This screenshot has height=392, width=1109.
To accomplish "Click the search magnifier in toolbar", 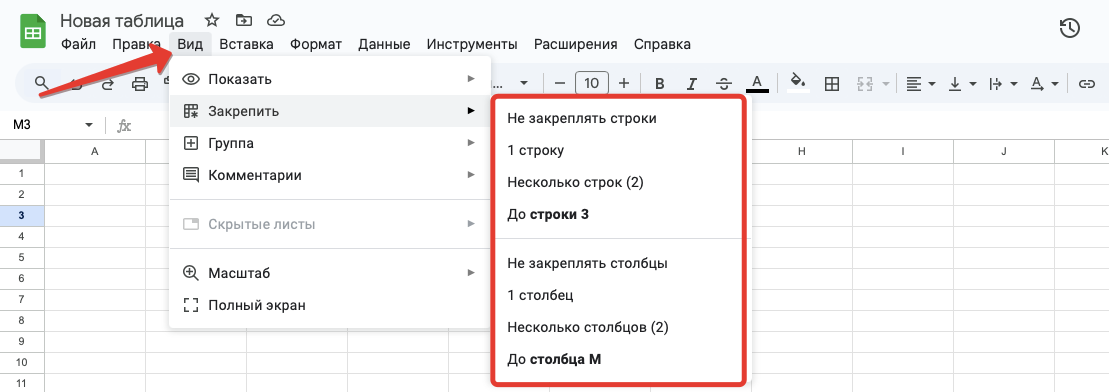I will click(42, 83).
